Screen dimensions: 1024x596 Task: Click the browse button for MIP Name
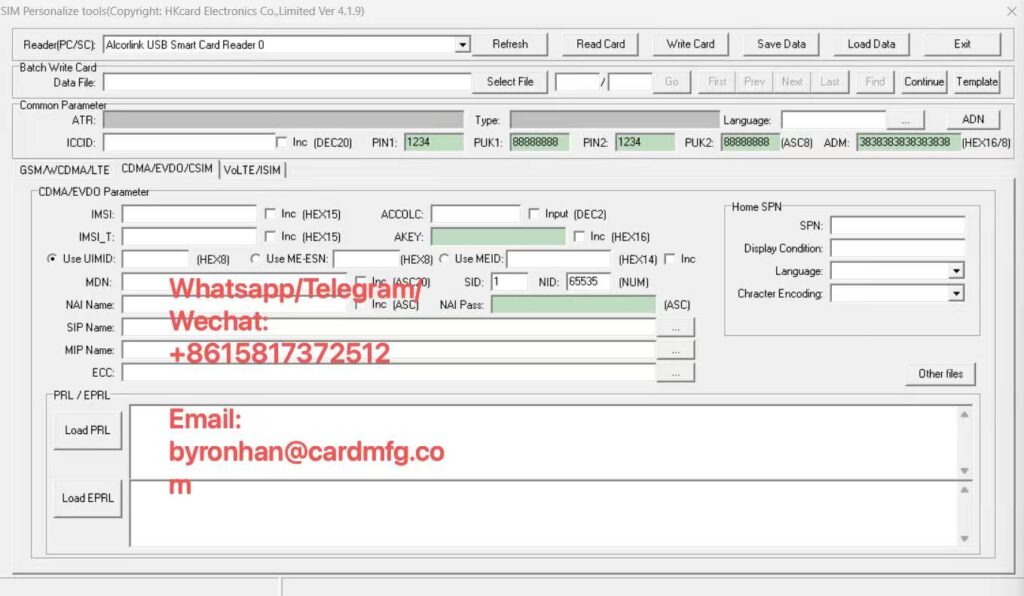click(x=675, y=351)
